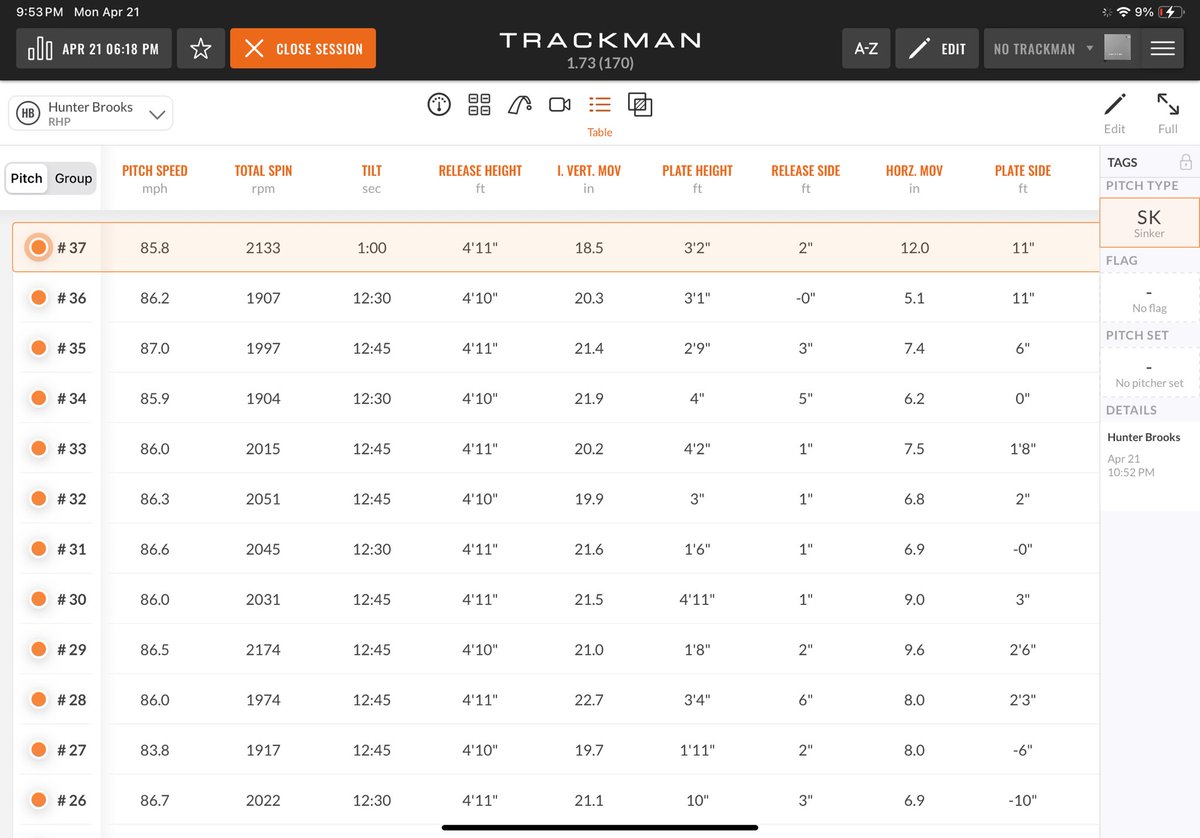Click tilt 1:00 in row #37
The height and width of the screenshot is (838, 1200).
[x=372, y=247]
